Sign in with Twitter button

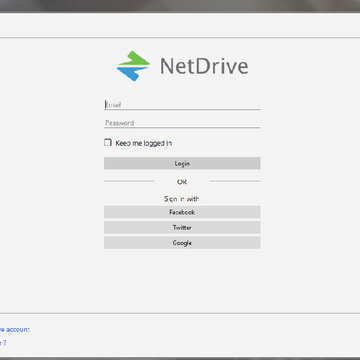[x=182, y=227]
